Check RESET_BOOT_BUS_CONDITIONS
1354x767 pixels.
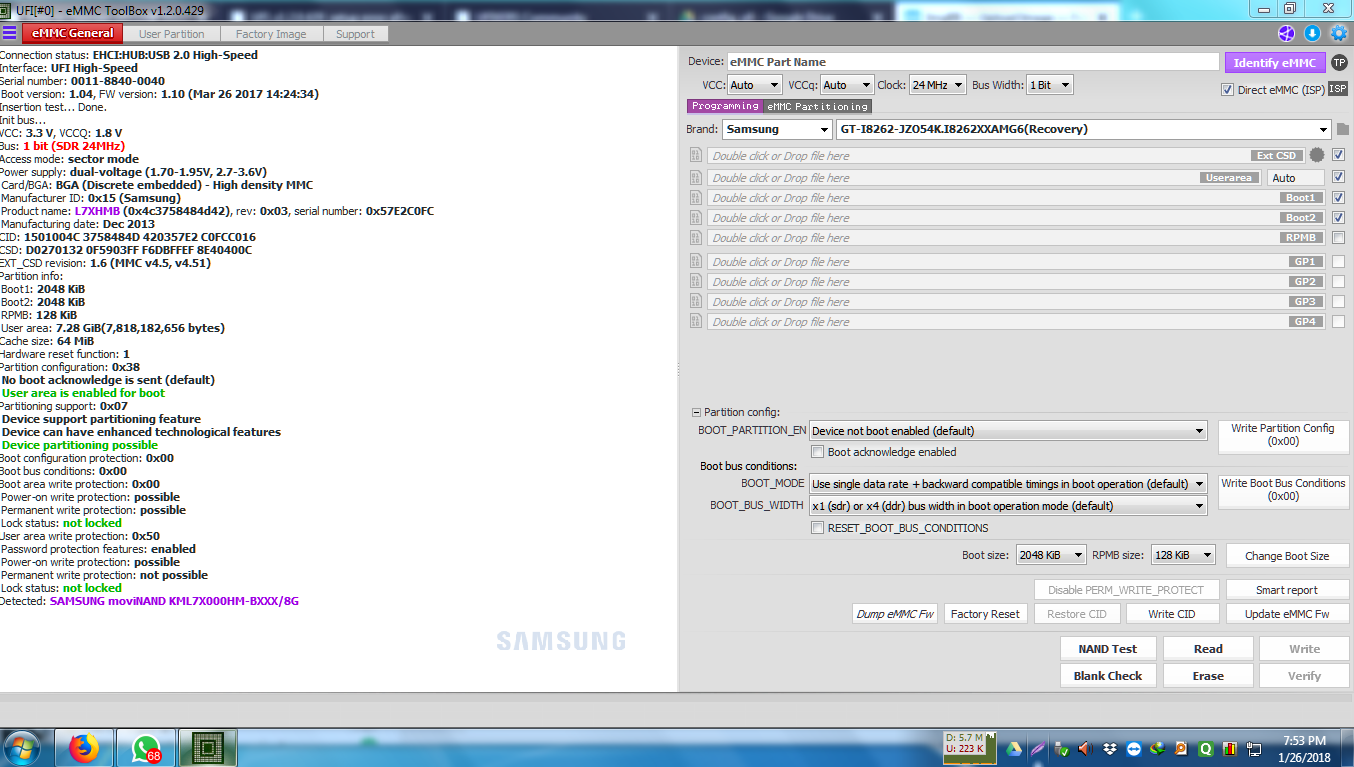[x=818, y=528]
